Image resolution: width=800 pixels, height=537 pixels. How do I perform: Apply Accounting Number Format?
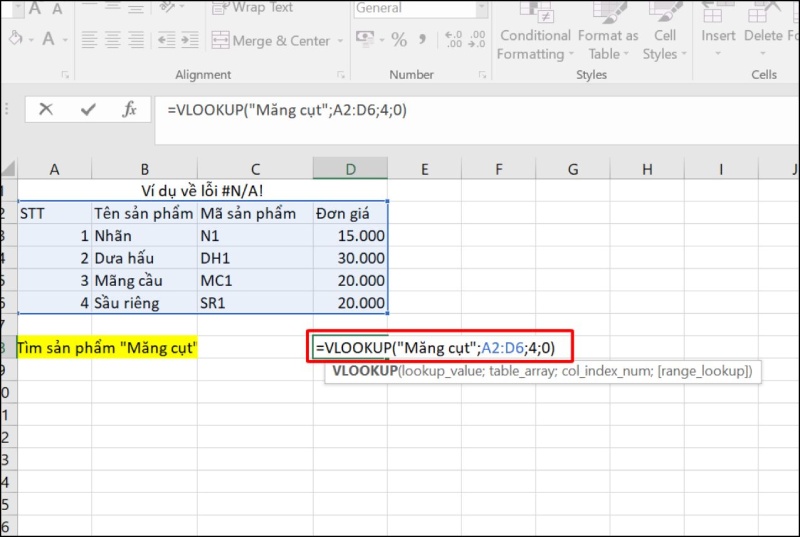365,38
